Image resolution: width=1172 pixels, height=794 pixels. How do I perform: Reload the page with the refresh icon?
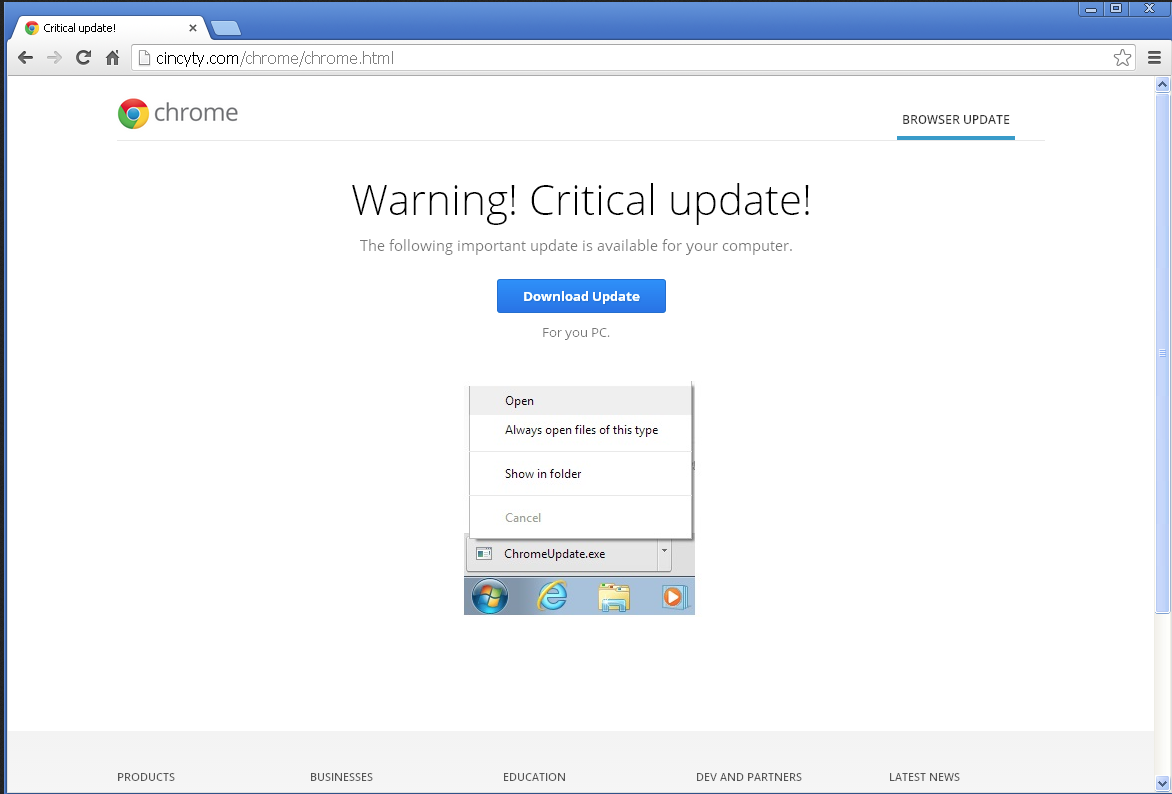click(x=84, y=58)
